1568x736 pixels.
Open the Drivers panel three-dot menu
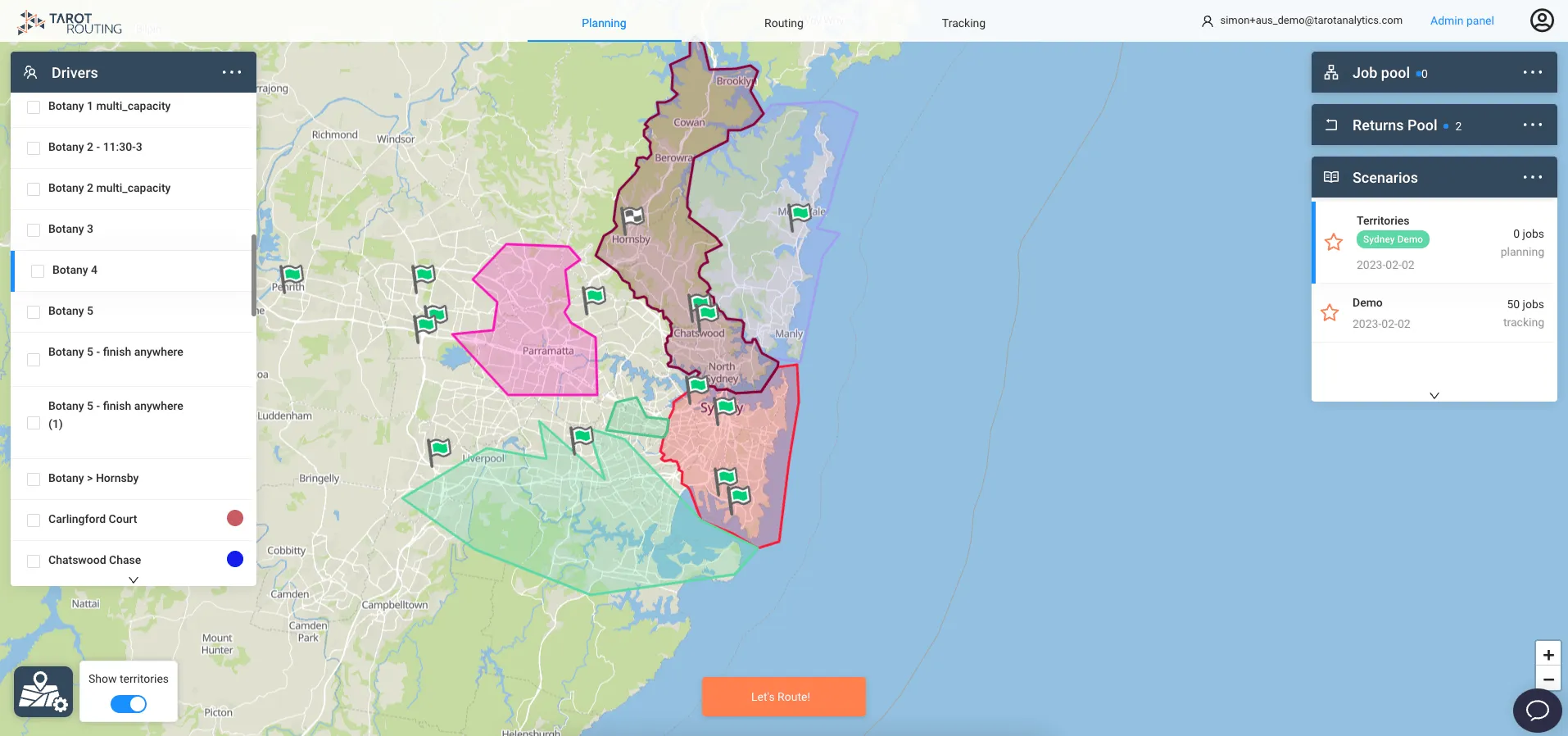coord(232,72)
